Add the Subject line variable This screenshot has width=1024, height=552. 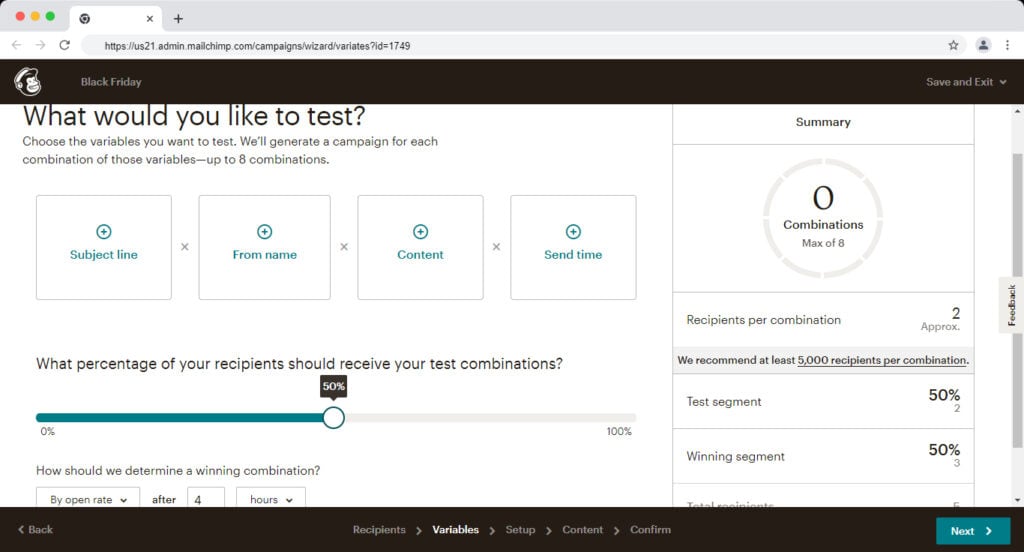coord(104,246)
